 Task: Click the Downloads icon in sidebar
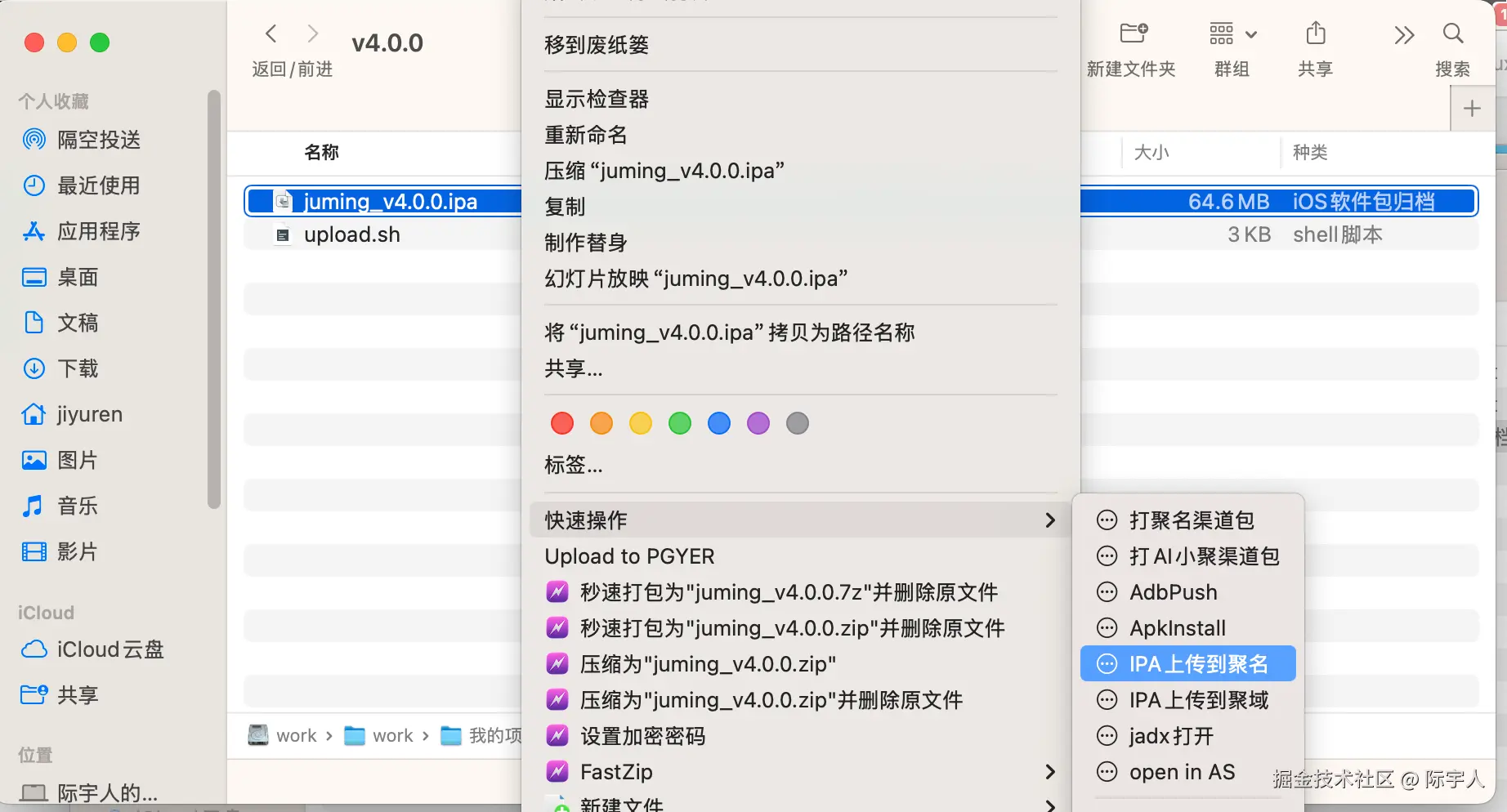(x=34, y=368)
